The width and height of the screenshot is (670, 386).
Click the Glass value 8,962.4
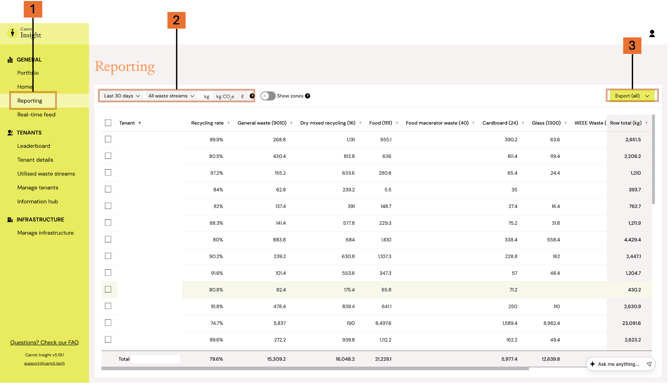tap(552, 323)
